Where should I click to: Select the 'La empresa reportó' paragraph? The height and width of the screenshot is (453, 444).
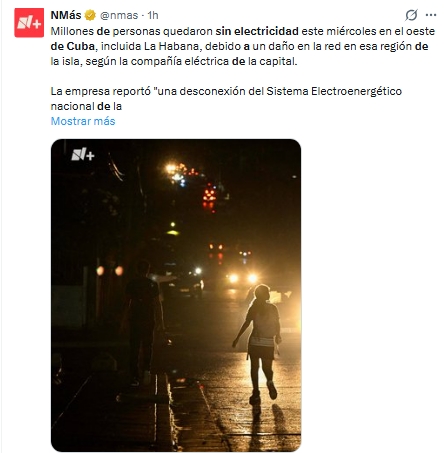226,98
